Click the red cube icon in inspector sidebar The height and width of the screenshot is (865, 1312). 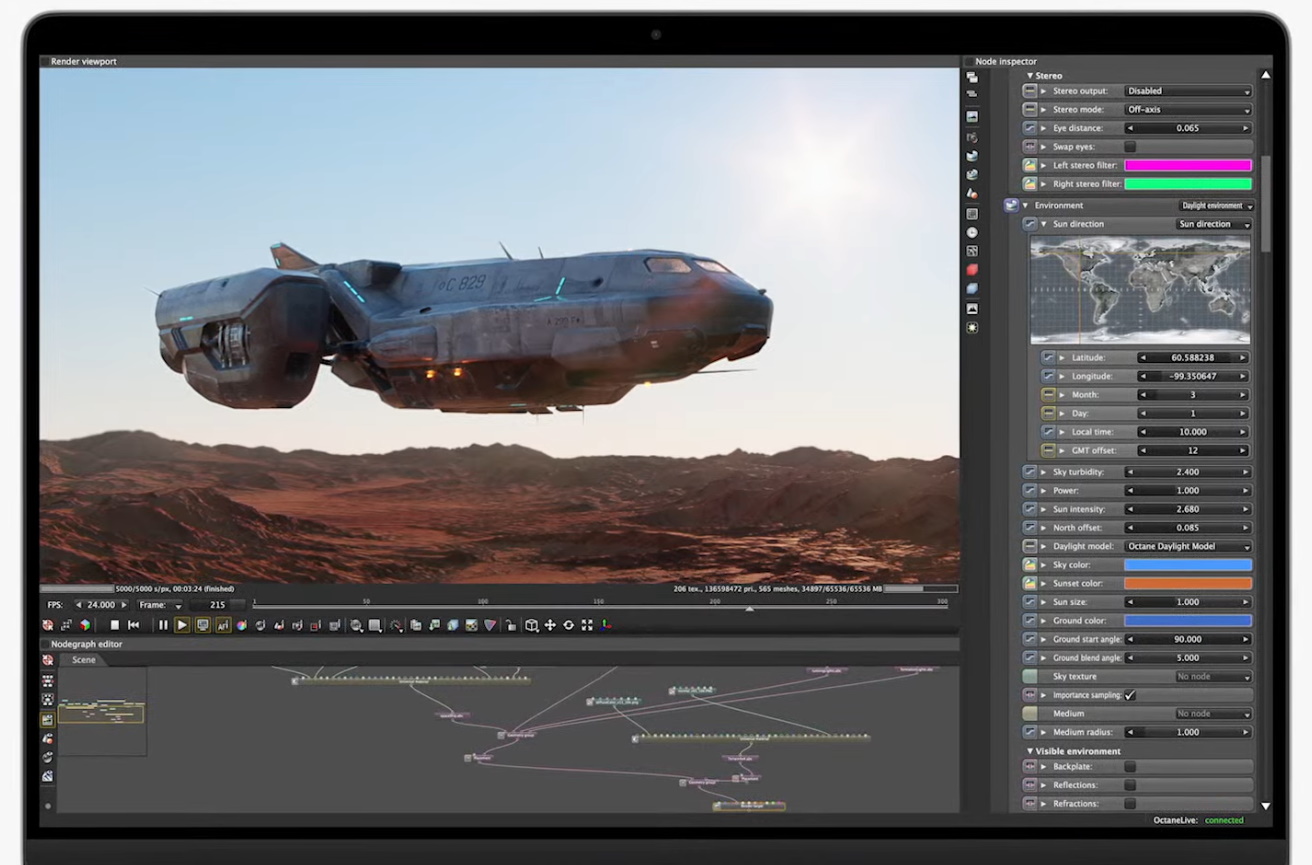[972, 270]
